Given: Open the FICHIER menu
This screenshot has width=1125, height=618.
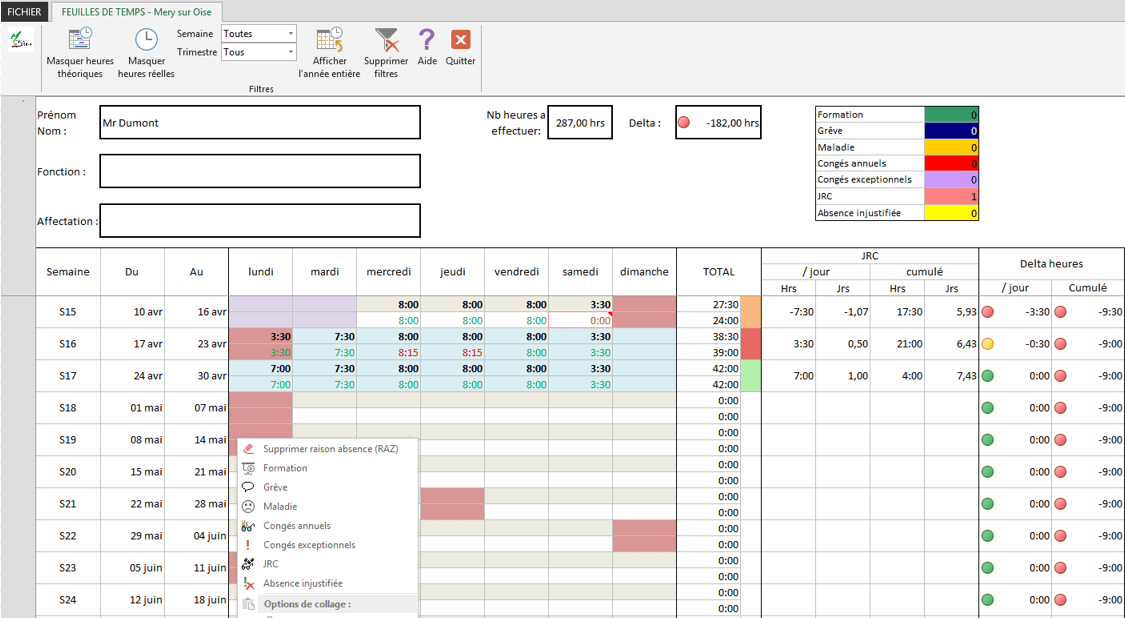Looking at the screenshot, I should pos(24,12).
